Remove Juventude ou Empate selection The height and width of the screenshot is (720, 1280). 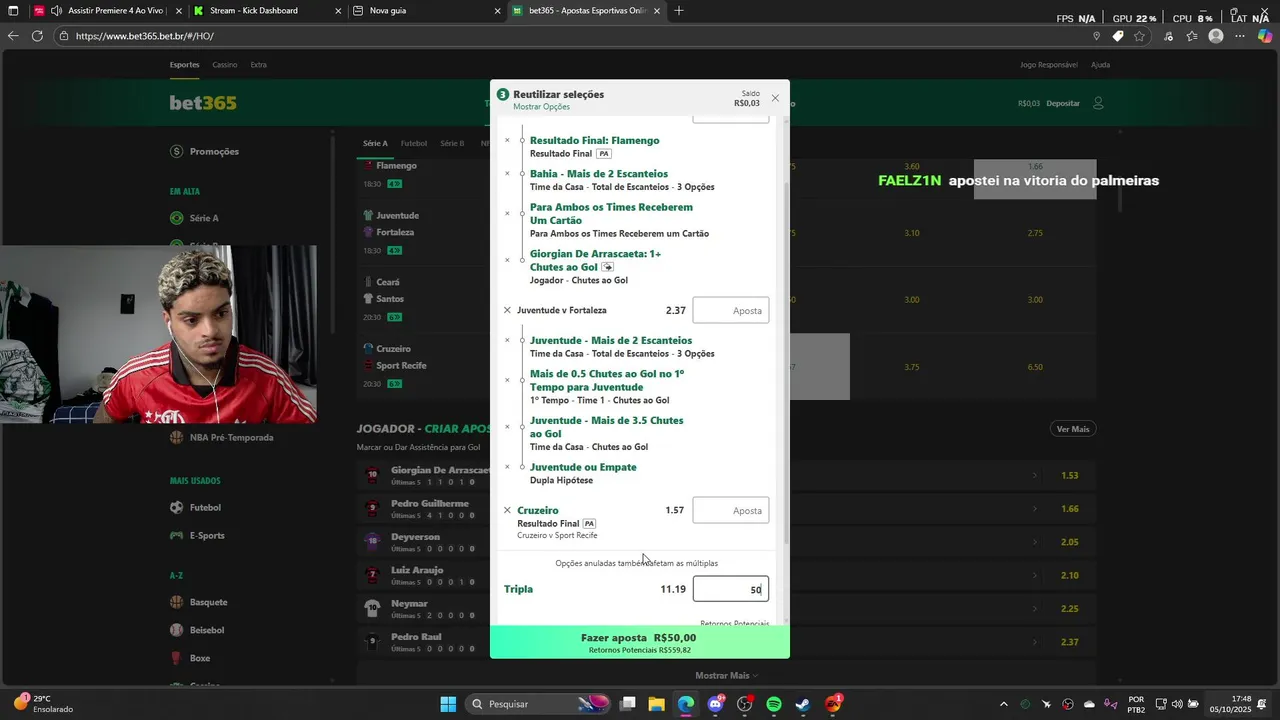507,467
